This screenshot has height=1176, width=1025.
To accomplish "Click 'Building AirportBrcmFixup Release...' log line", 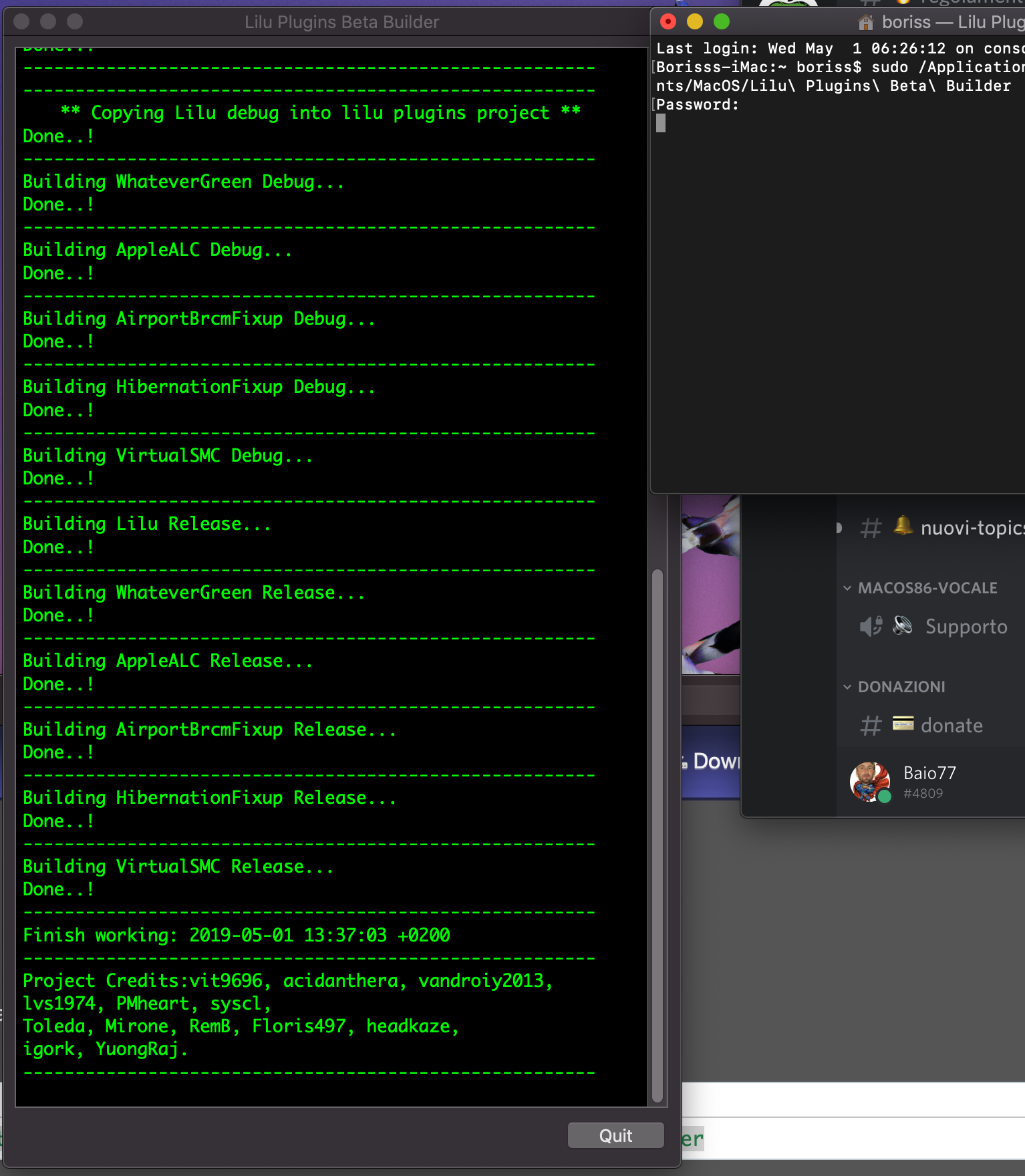I will tap(210, 730).
